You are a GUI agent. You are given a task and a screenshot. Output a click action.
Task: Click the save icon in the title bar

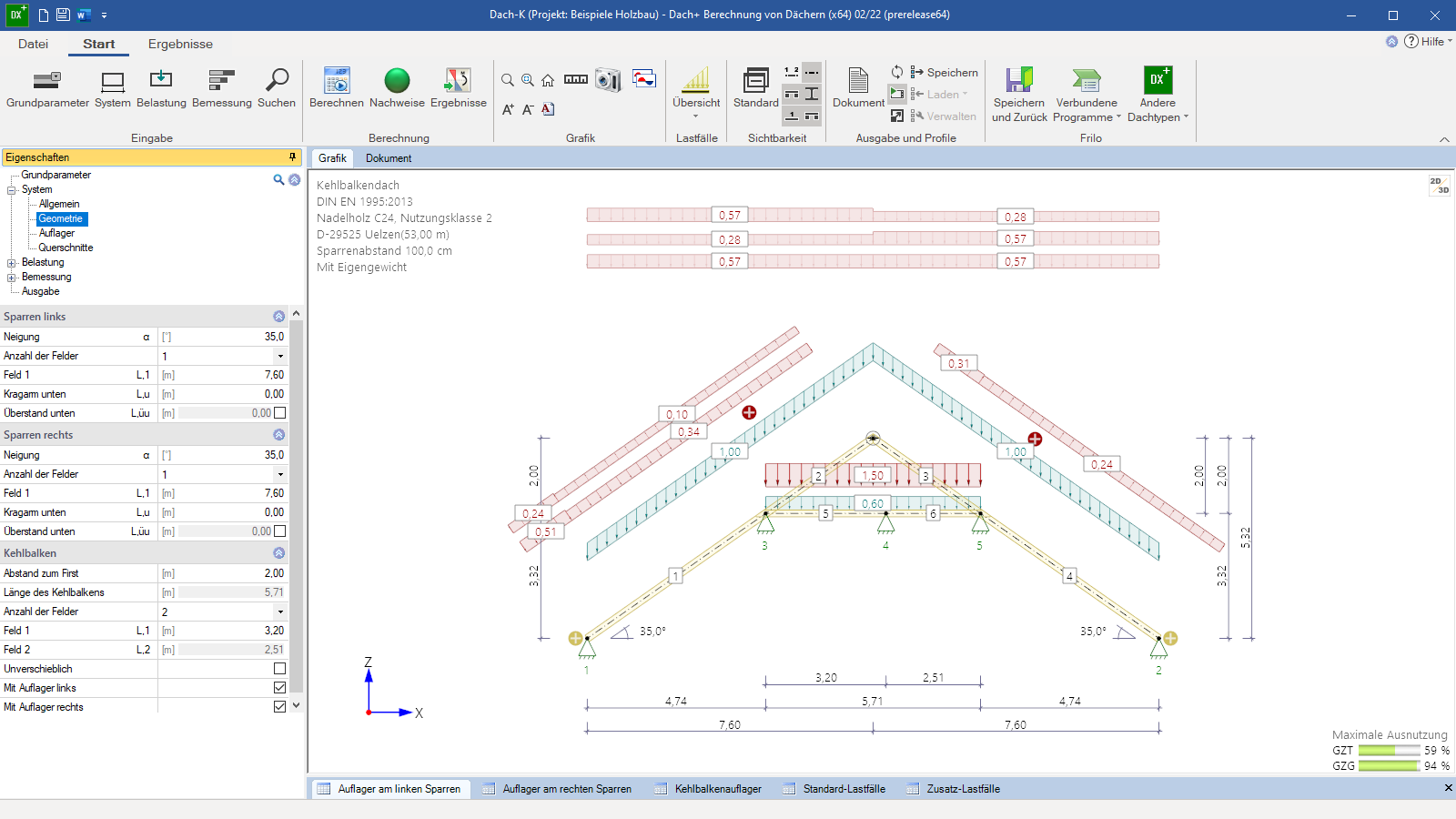(63, 15)
